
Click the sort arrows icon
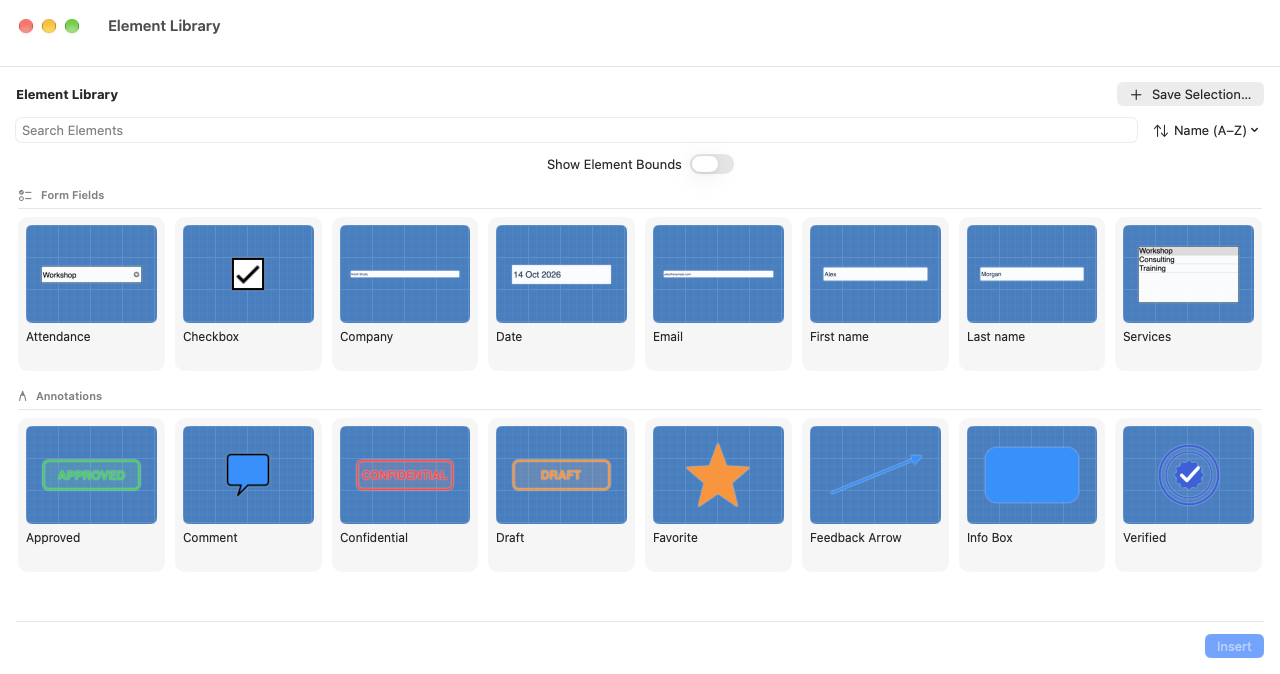click(1161, 130)
